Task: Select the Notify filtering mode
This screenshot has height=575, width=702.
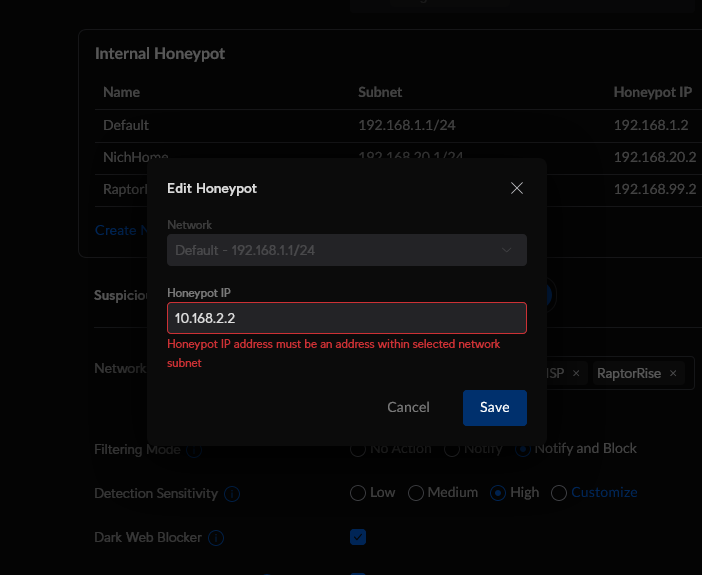Action: point(452,449)
